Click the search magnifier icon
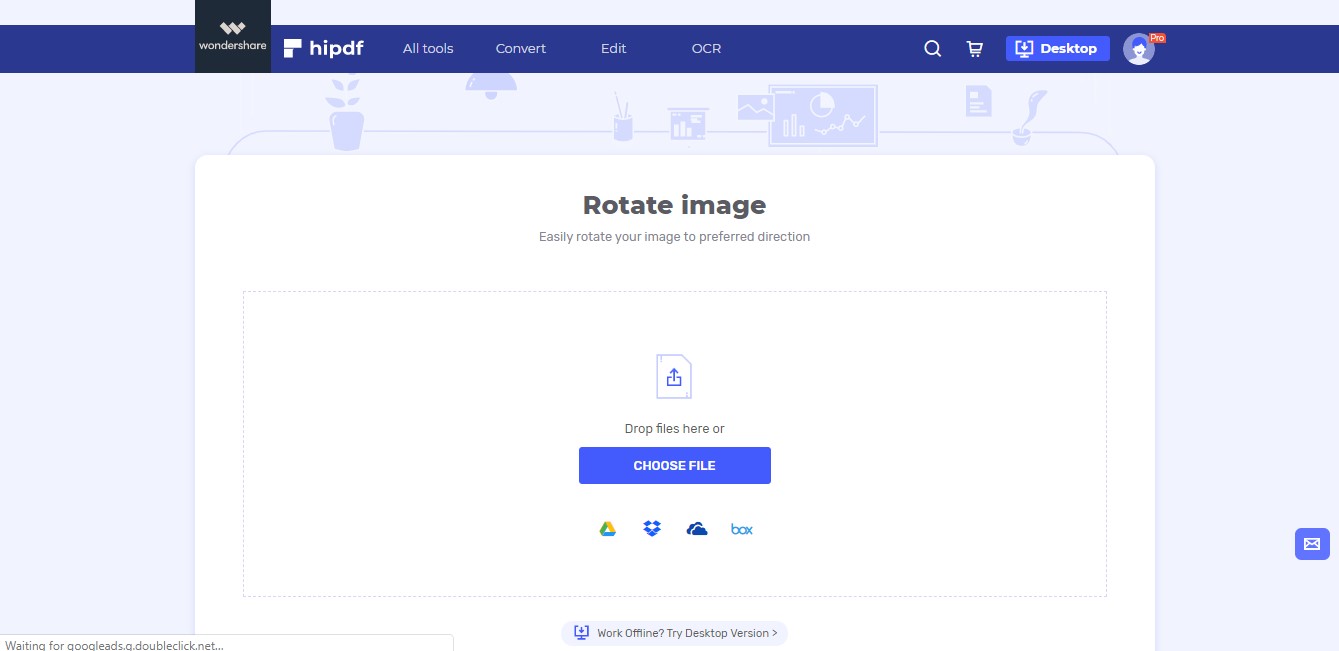The width and height of the screenshot is (1339, 651). (933, 48)
